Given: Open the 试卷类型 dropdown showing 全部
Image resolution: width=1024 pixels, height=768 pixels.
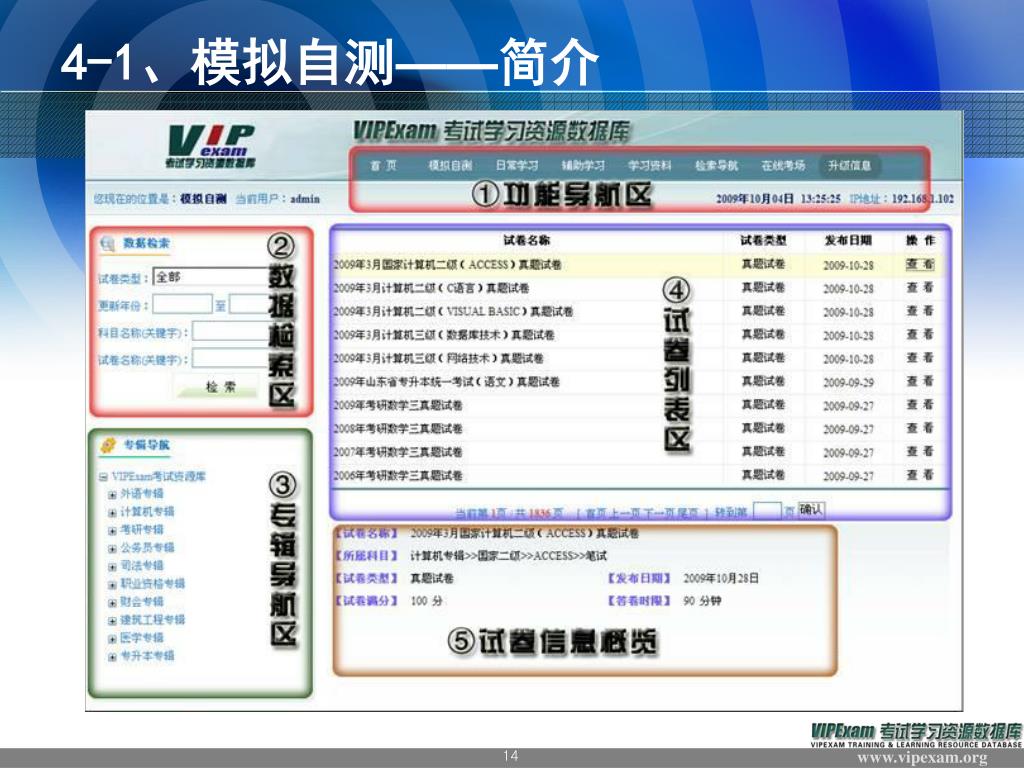Looking at the screenshot, I should (x=210, y=277).
